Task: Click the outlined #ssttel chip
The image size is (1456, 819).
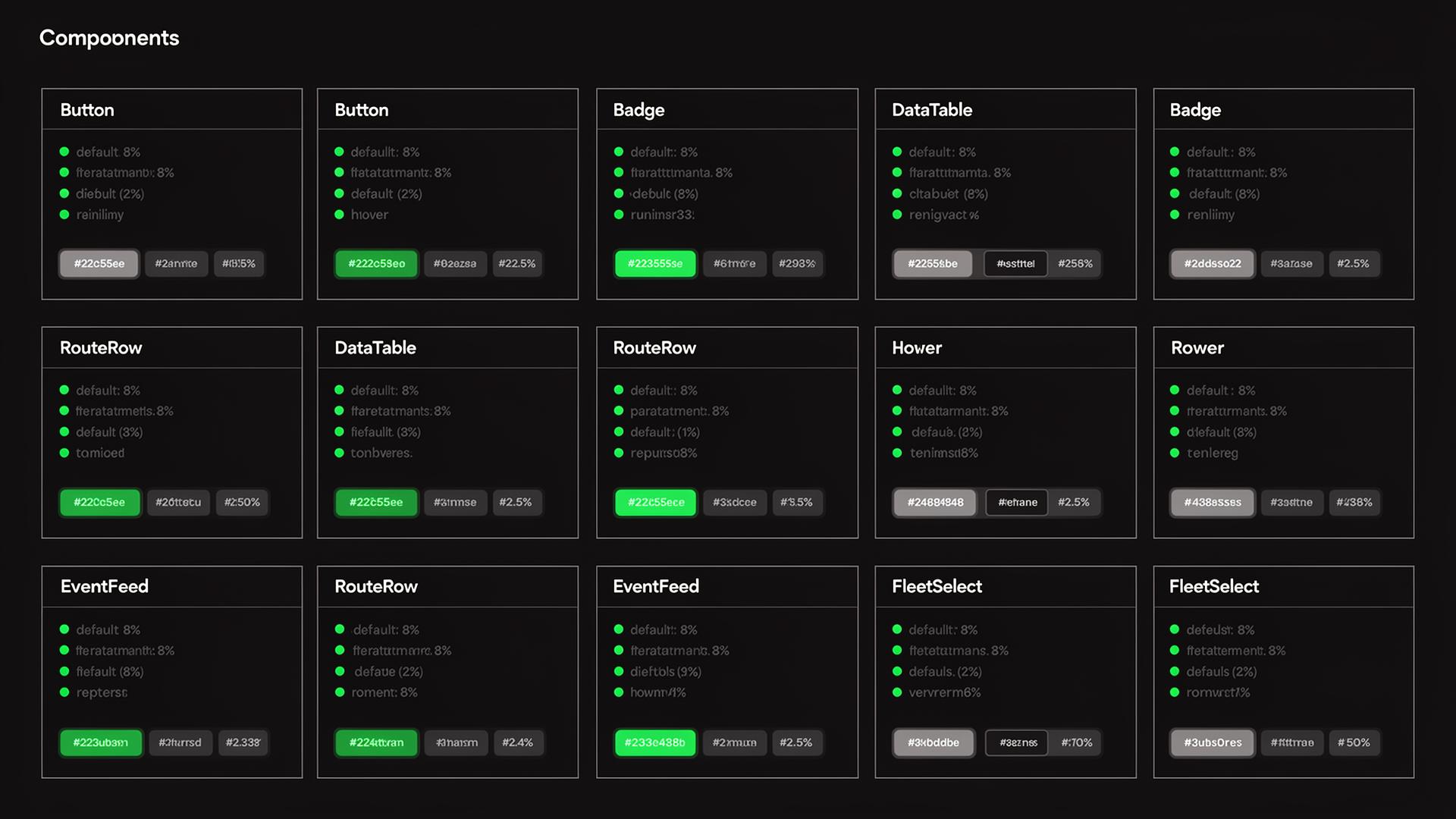Action: click(x=1015, y=264)
